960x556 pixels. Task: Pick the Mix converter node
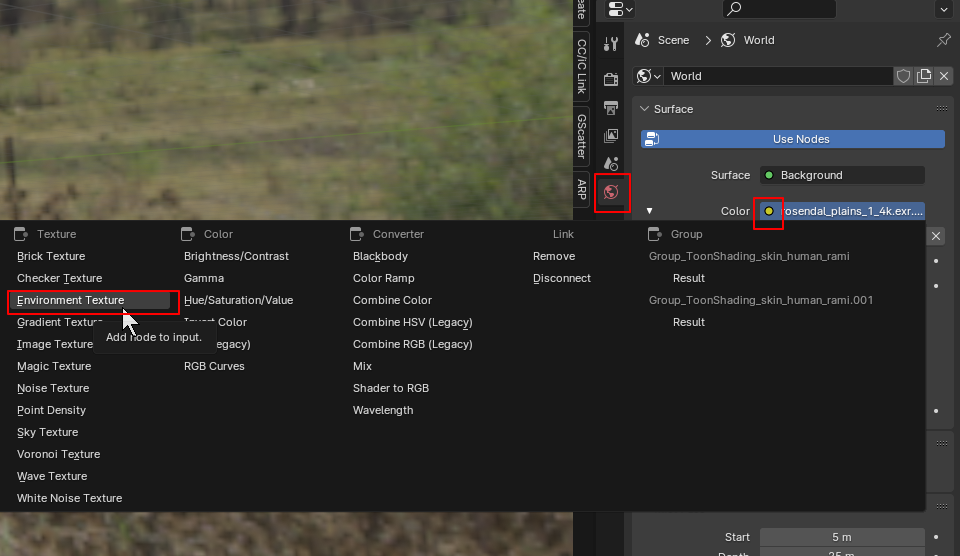click(x=362, y=366)
